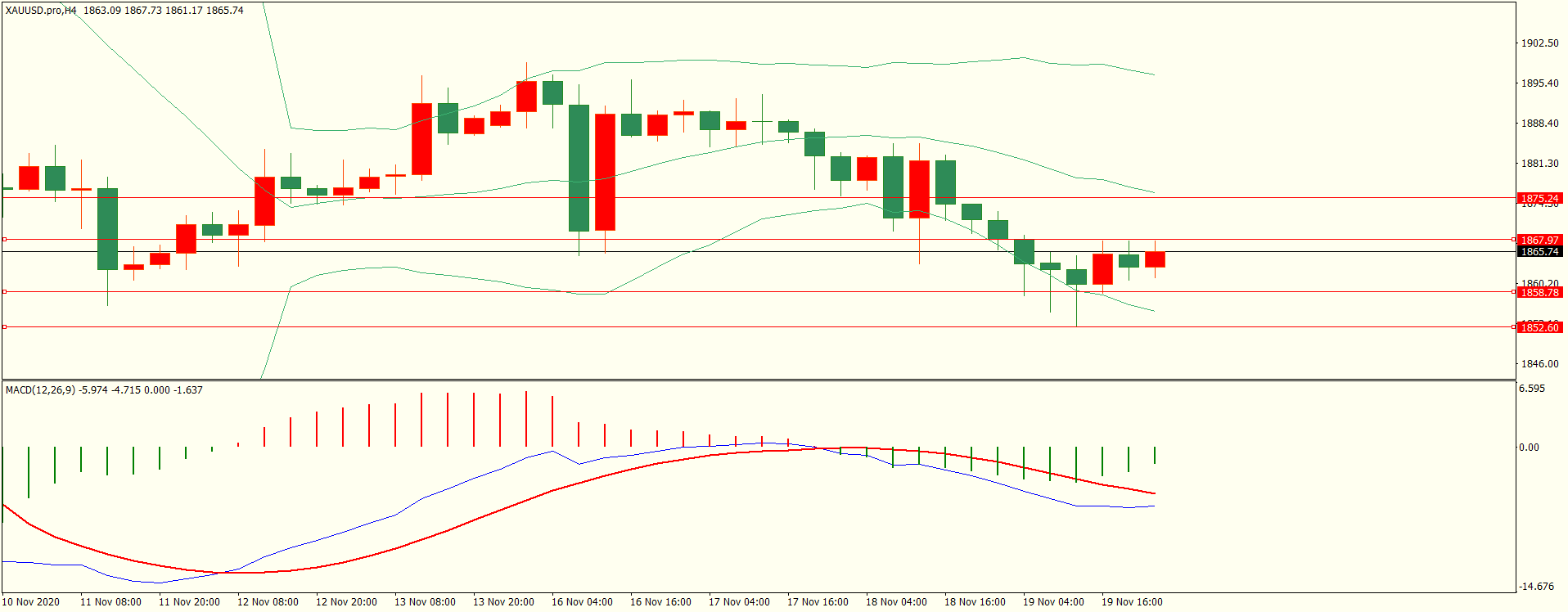Click the red 1875.24 price tag
Image resolution: width=1568 pixels, height=612 pixels.
tap(1539, 199)
